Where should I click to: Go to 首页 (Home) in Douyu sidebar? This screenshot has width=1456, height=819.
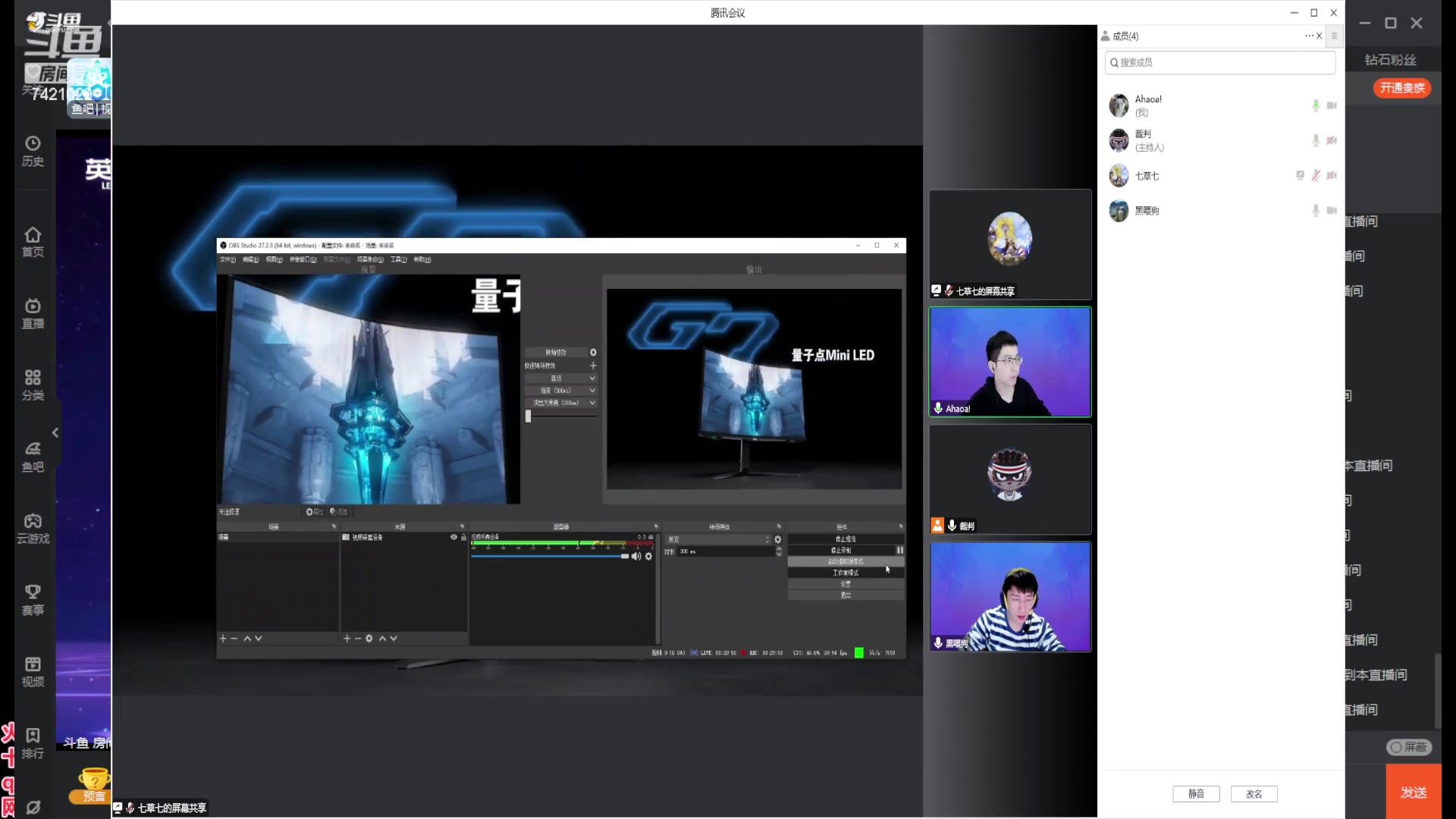[x=33, y=242]
